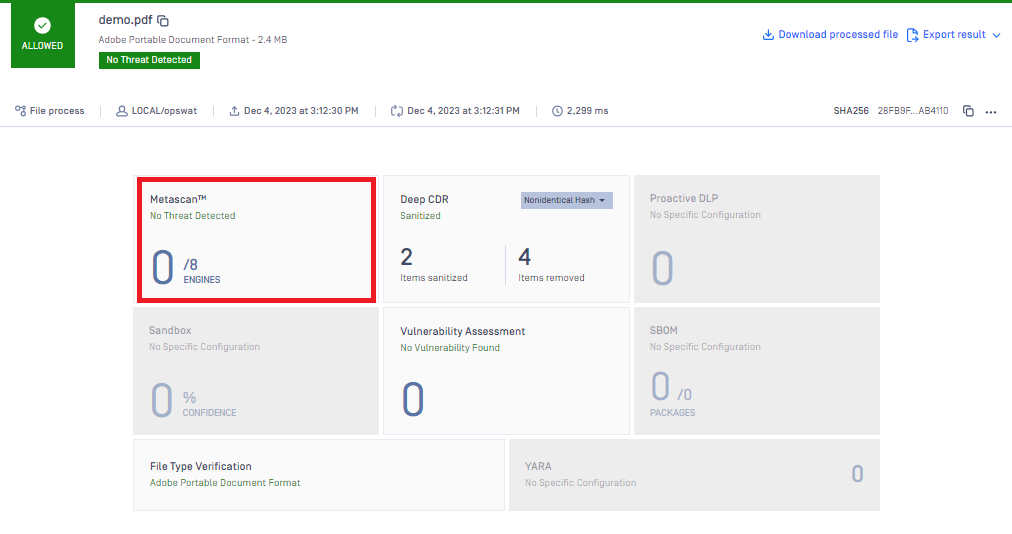Click the LOCAL/opswat user icon

tap(122, 111)
